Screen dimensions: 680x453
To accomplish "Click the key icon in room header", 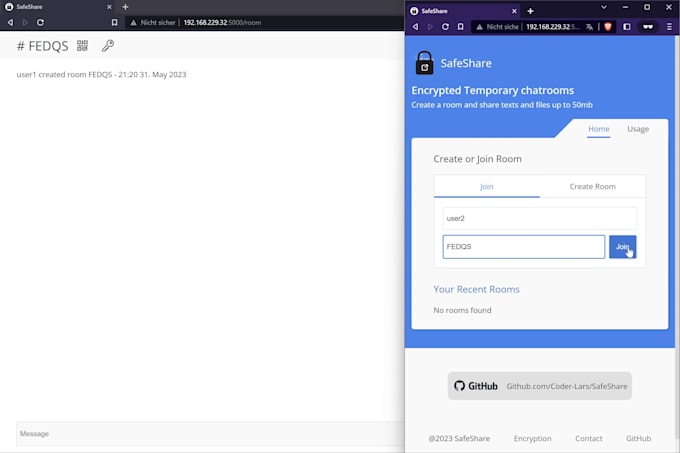I will tap(108, 46).
